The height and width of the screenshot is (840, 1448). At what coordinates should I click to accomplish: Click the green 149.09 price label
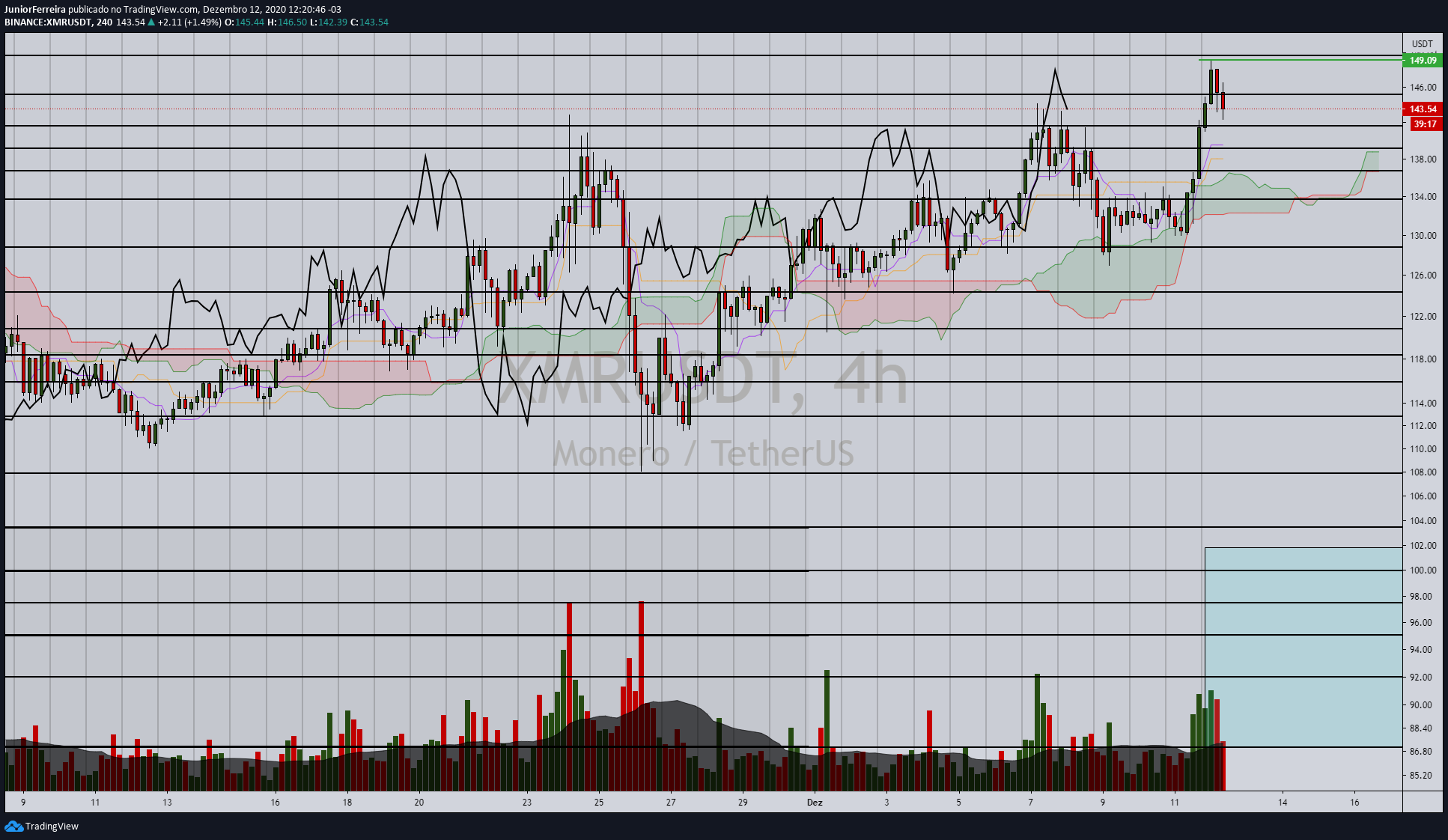[1423, 61]
